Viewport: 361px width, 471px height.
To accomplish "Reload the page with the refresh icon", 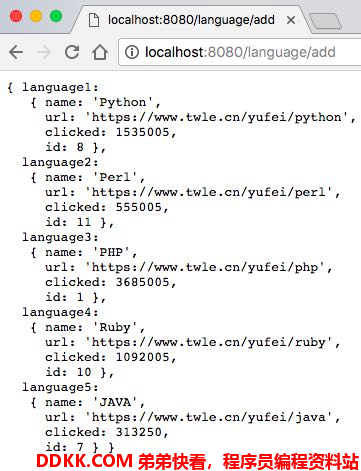I will point(72,52).
